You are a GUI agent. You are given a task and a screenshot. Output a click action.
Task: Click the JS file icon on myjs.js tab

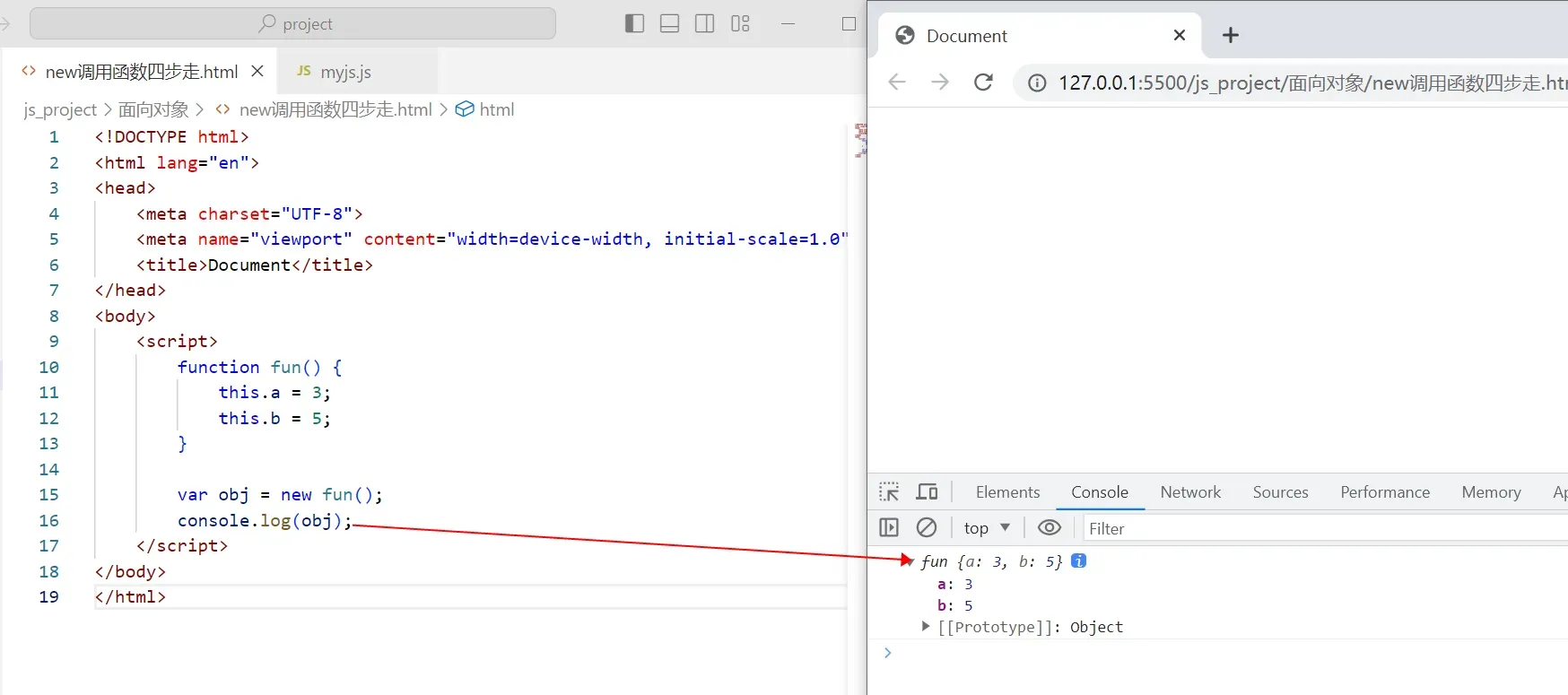click(304, 71)
